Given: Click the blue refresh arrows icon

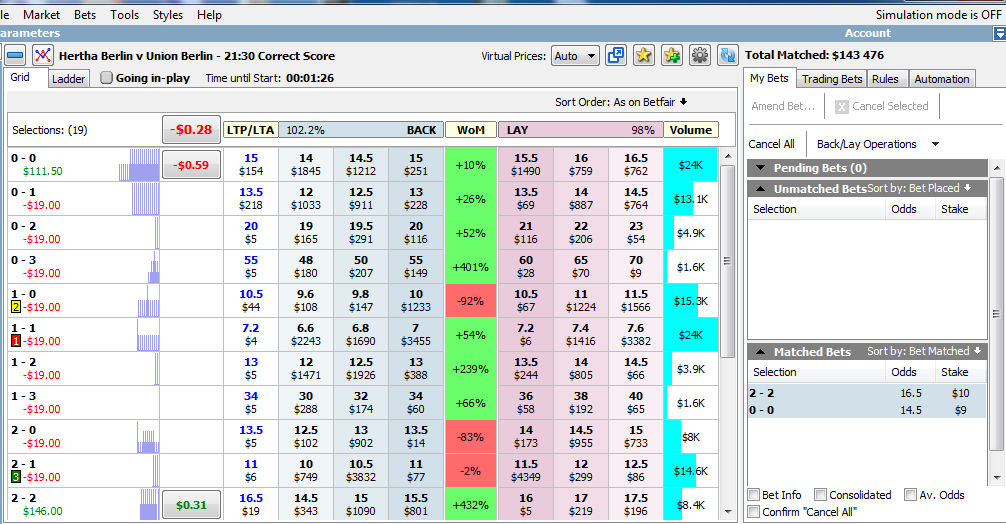Looking at the screenshot, I should [x=728, y=56].
